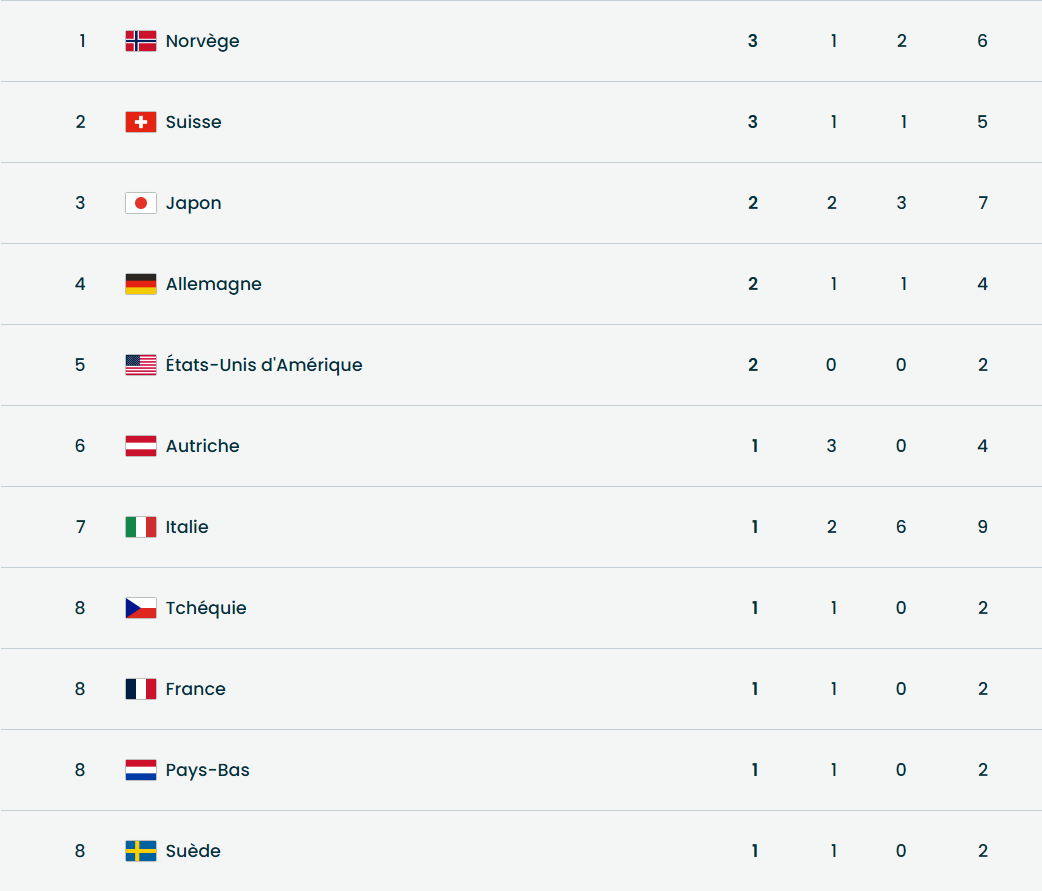Screen dimensions: 1042x891
Task: Click the Italian flag icon
Action: pyautogui.click(x=141, y=527)
